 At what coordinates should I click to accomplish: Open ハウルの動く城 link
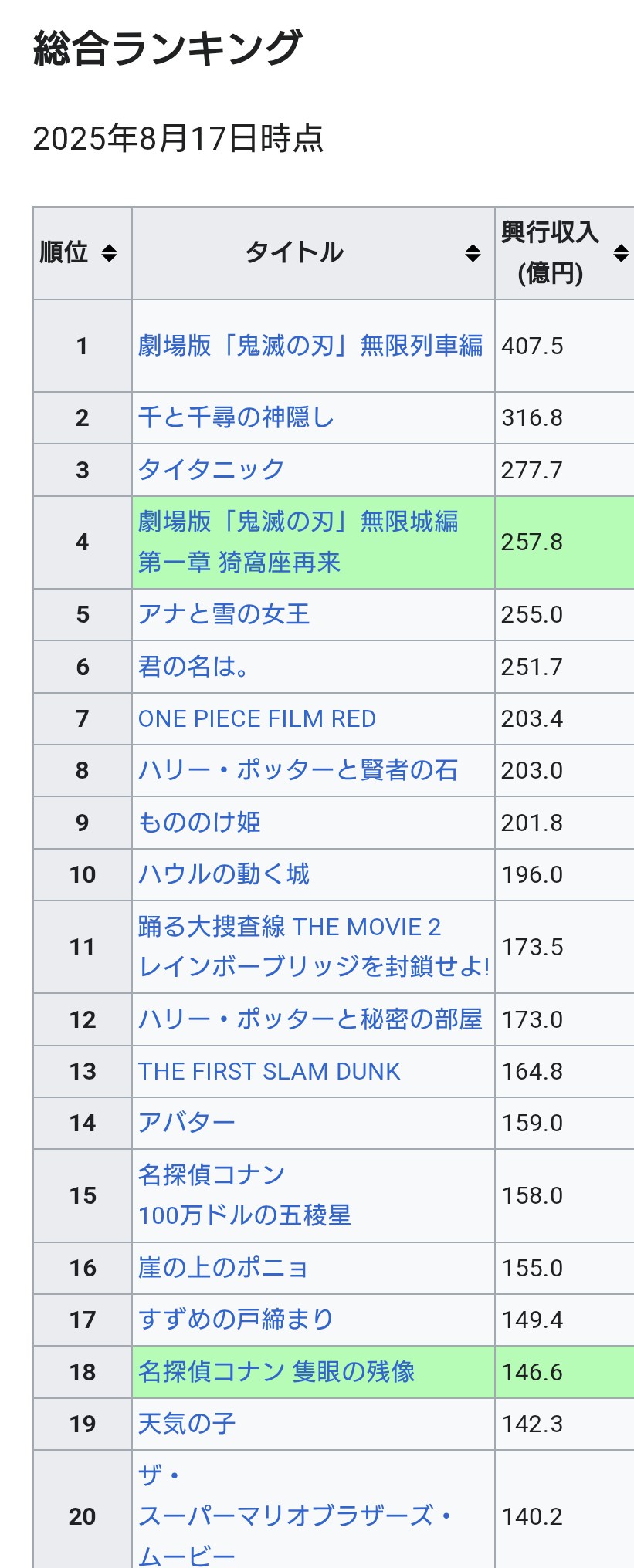click(x=223, y=874)
